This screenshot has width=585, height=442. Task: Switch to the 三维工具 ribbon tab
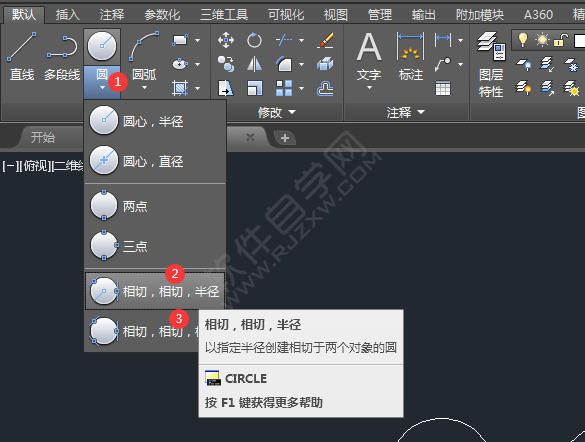(x=224, y=15)
